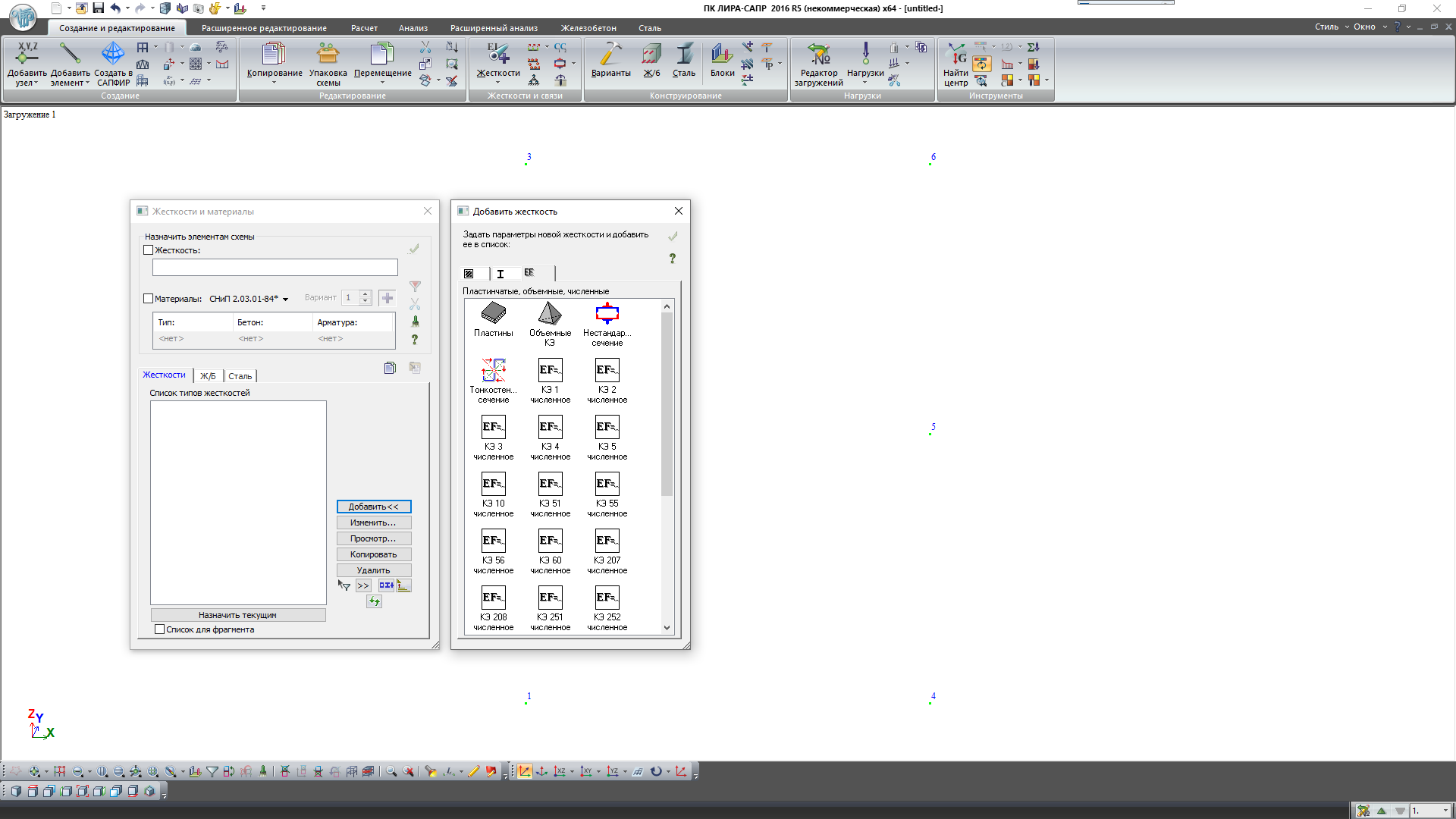Click the Назначить текущим button
The width and height of the screenshot is (1456, 819).
tap(237, 615)
